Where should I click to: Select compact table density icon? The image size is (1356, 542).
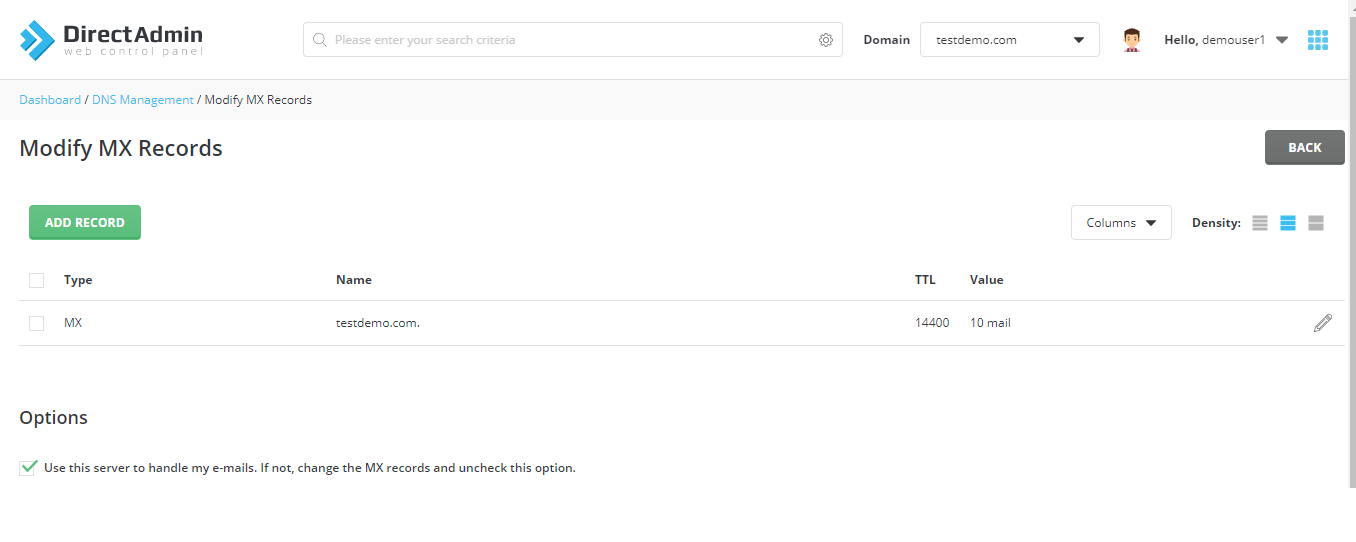pos(1260,223)
